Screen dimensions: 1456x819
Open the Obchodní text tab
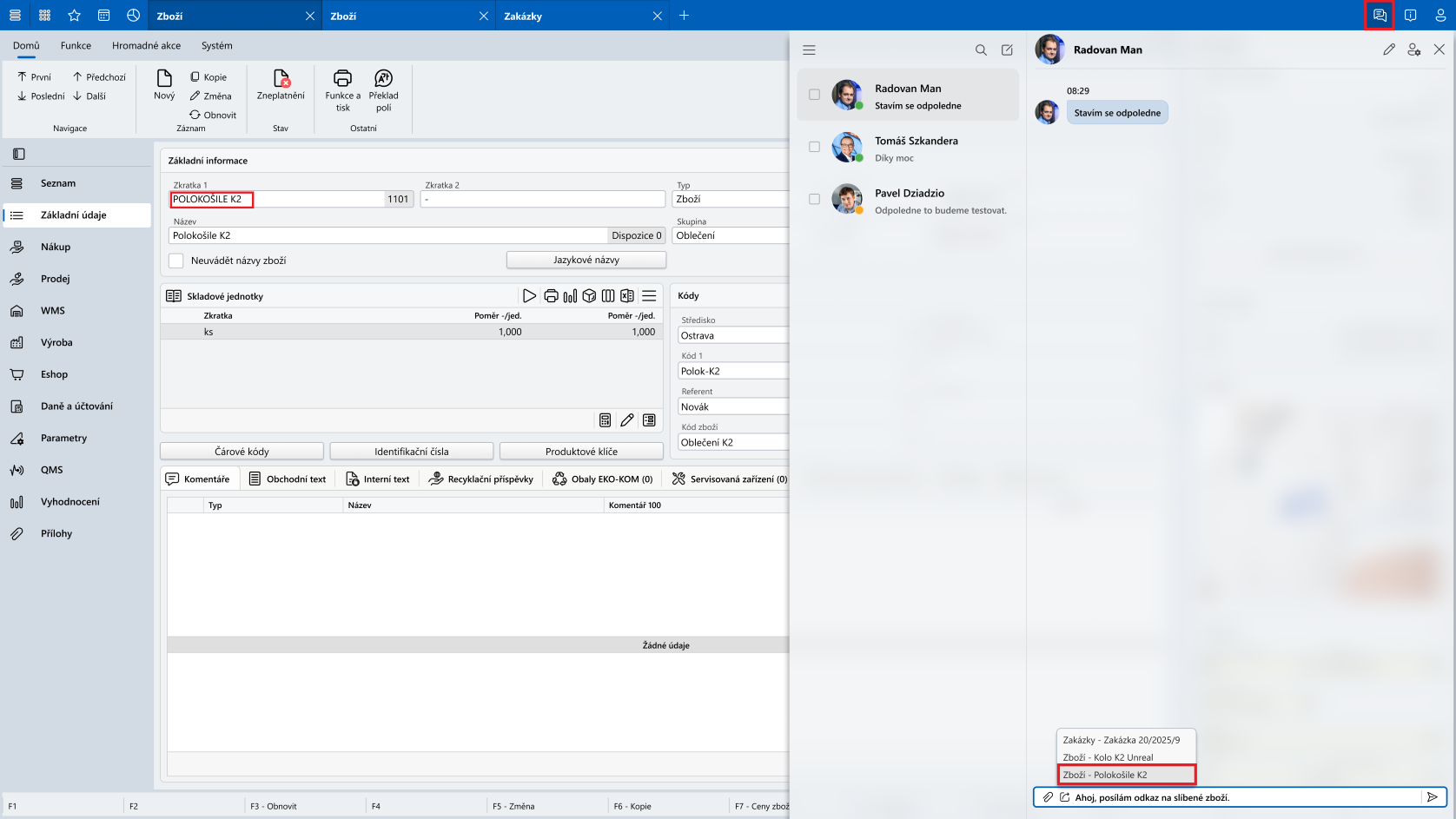(288, 479)
